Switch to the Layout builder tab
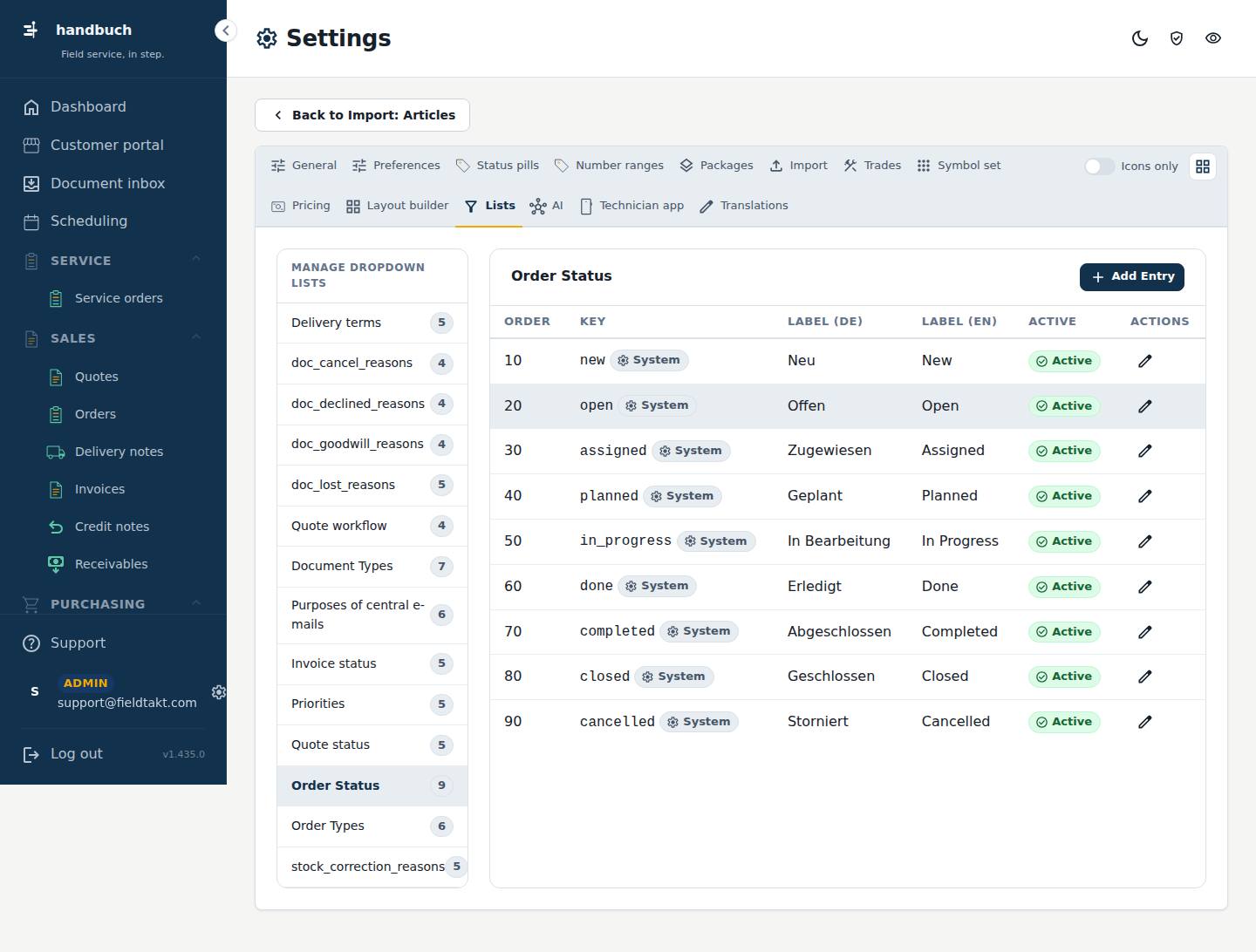 click(x=397, y=206)
